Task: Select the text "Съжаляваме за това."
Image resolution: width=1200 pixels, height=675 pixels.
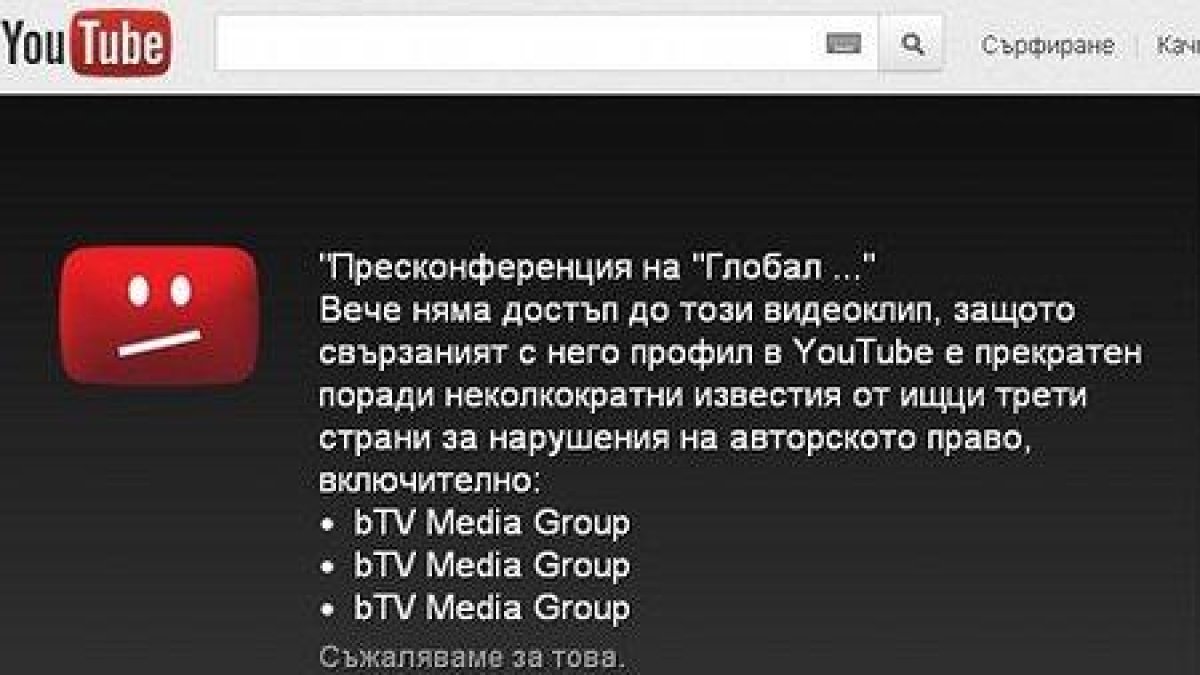Action: [x=471, y=658]
